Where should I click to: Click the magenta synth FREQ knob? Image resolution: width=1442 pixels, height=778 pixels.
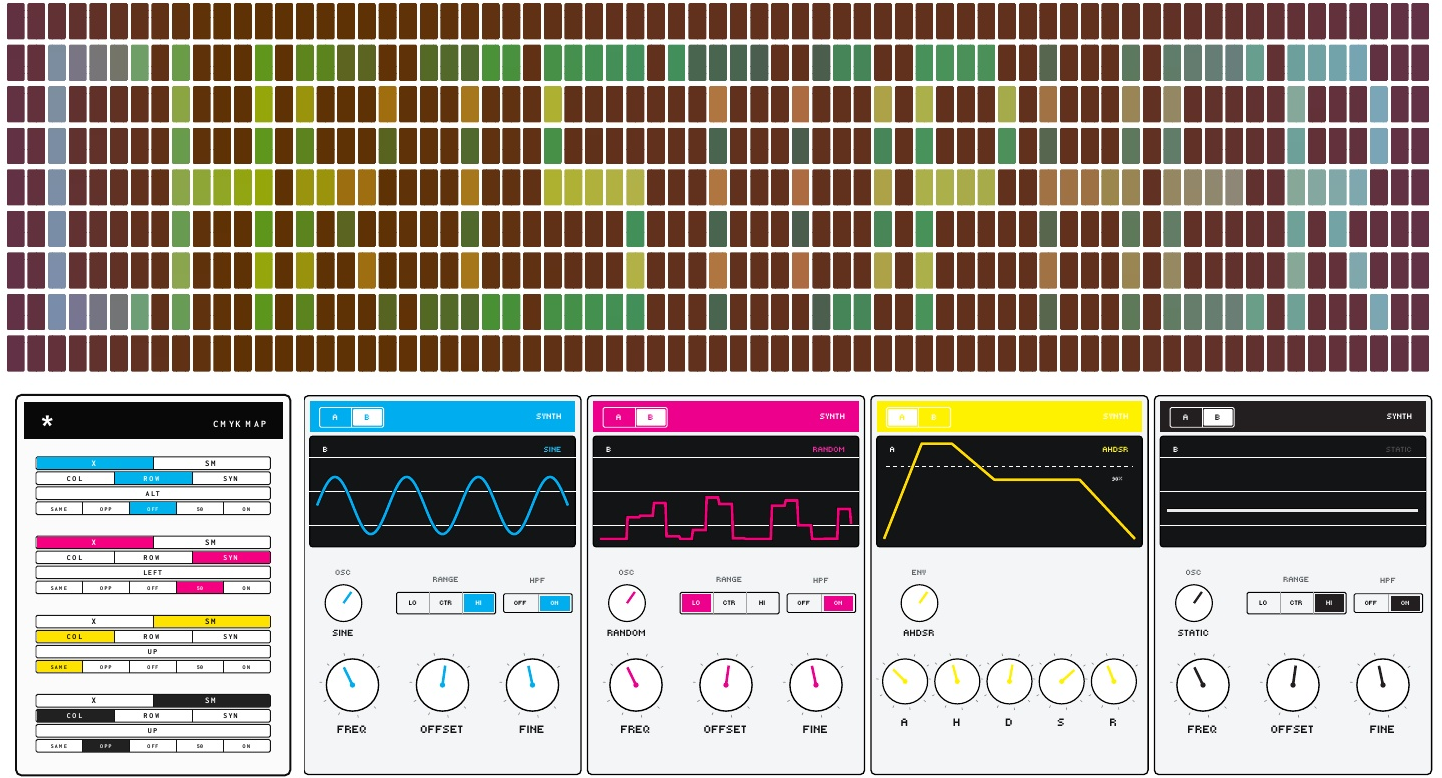pos(635,685)
